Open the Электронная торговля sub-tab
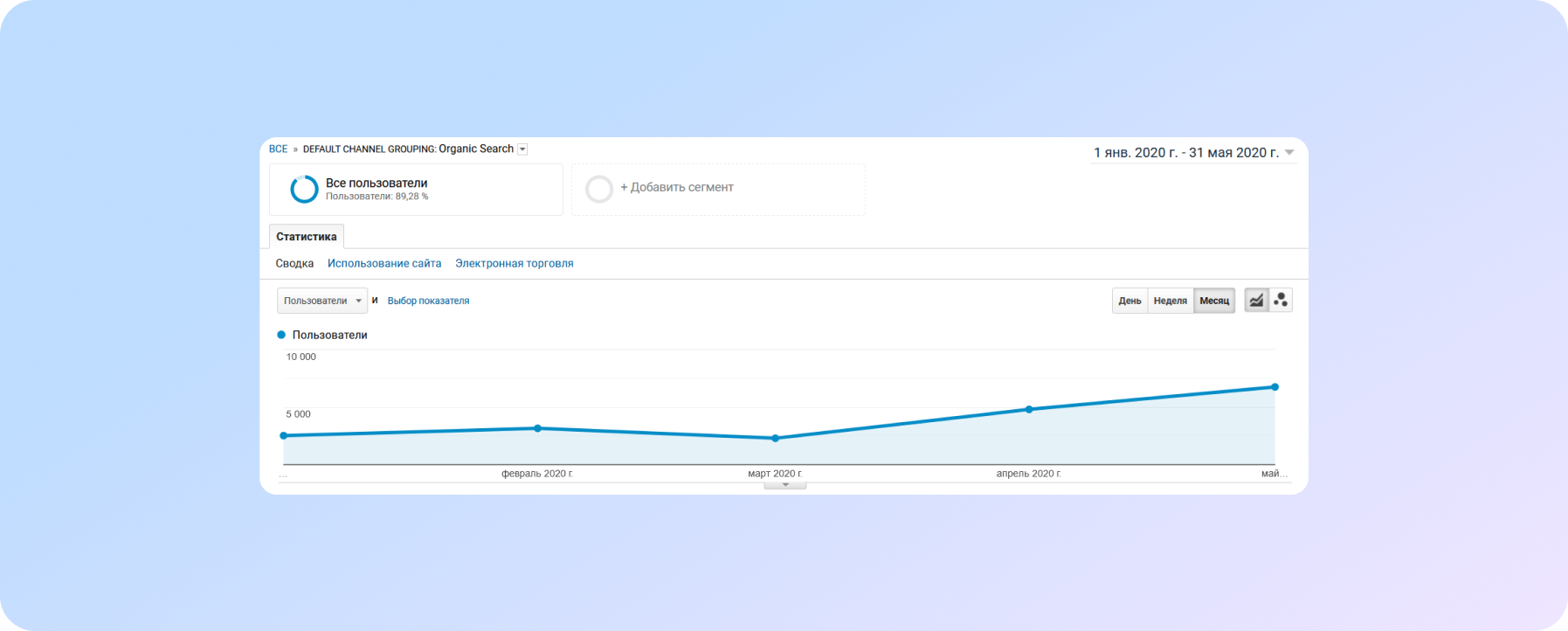This screenshot has width=1568, height=631. click(x=515, y=263)
